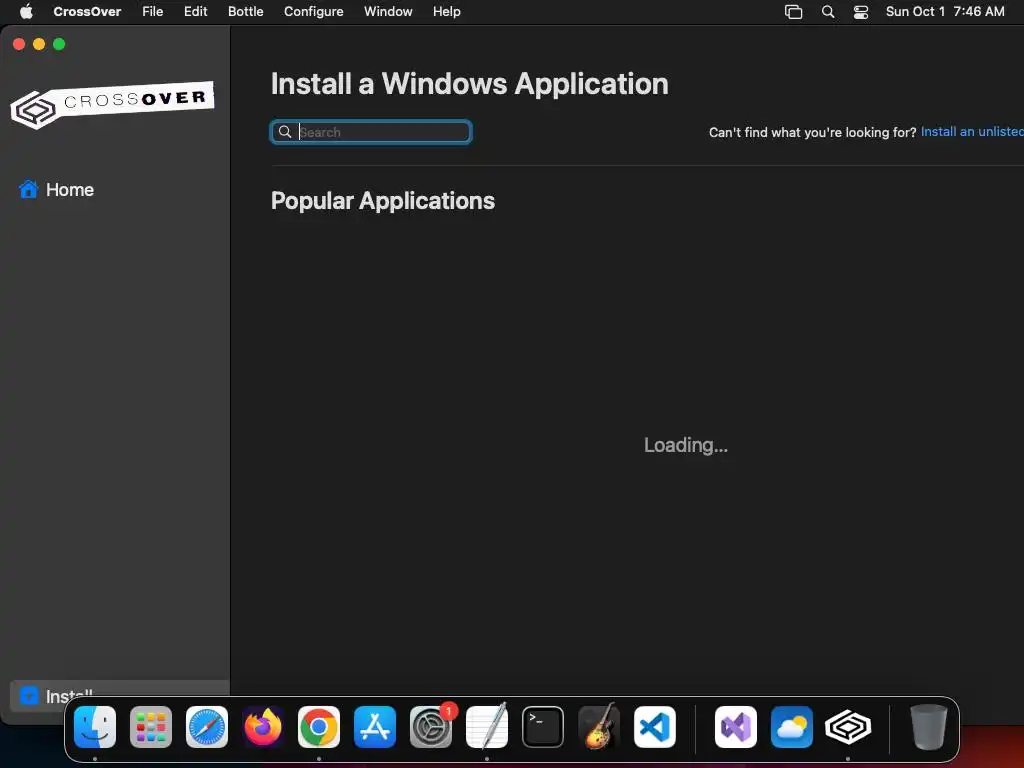This screenshot has height=768, width=1024.
Task: Click the CrossOver icon in the dock
Action: (x=848, y=727)
